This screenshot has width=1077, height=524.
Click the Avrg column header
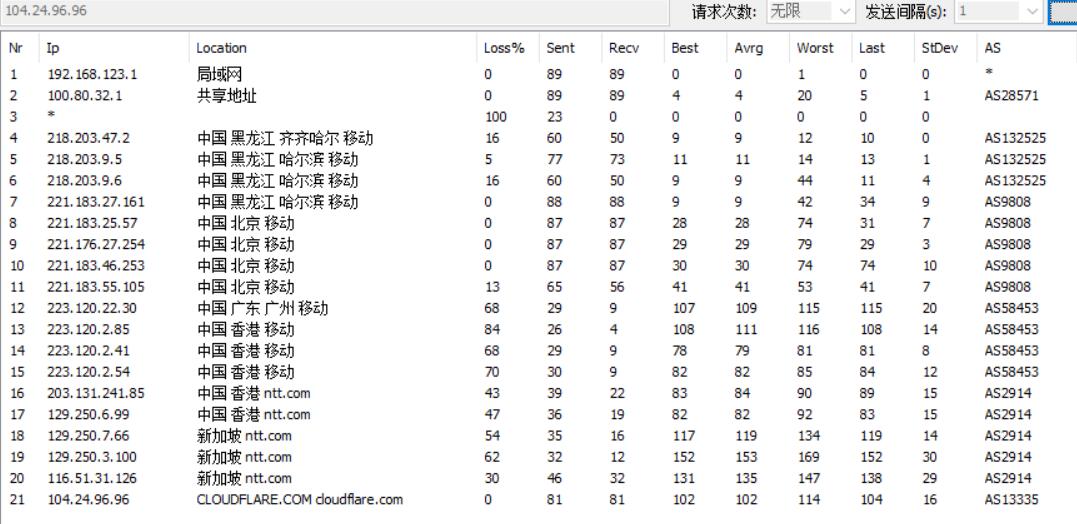coord(748,48)
